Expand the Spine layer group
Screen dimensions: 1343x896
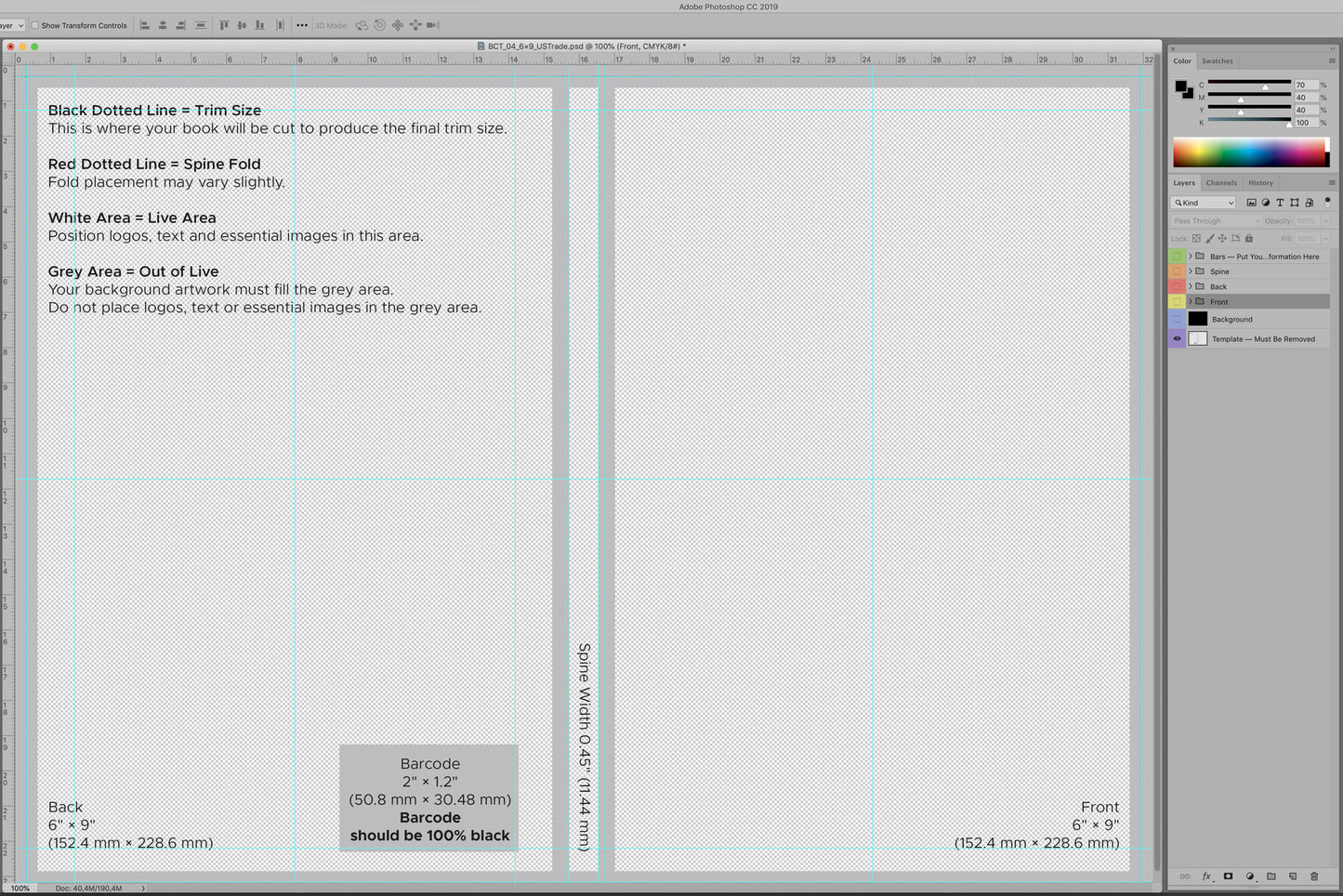(1191, 271)
